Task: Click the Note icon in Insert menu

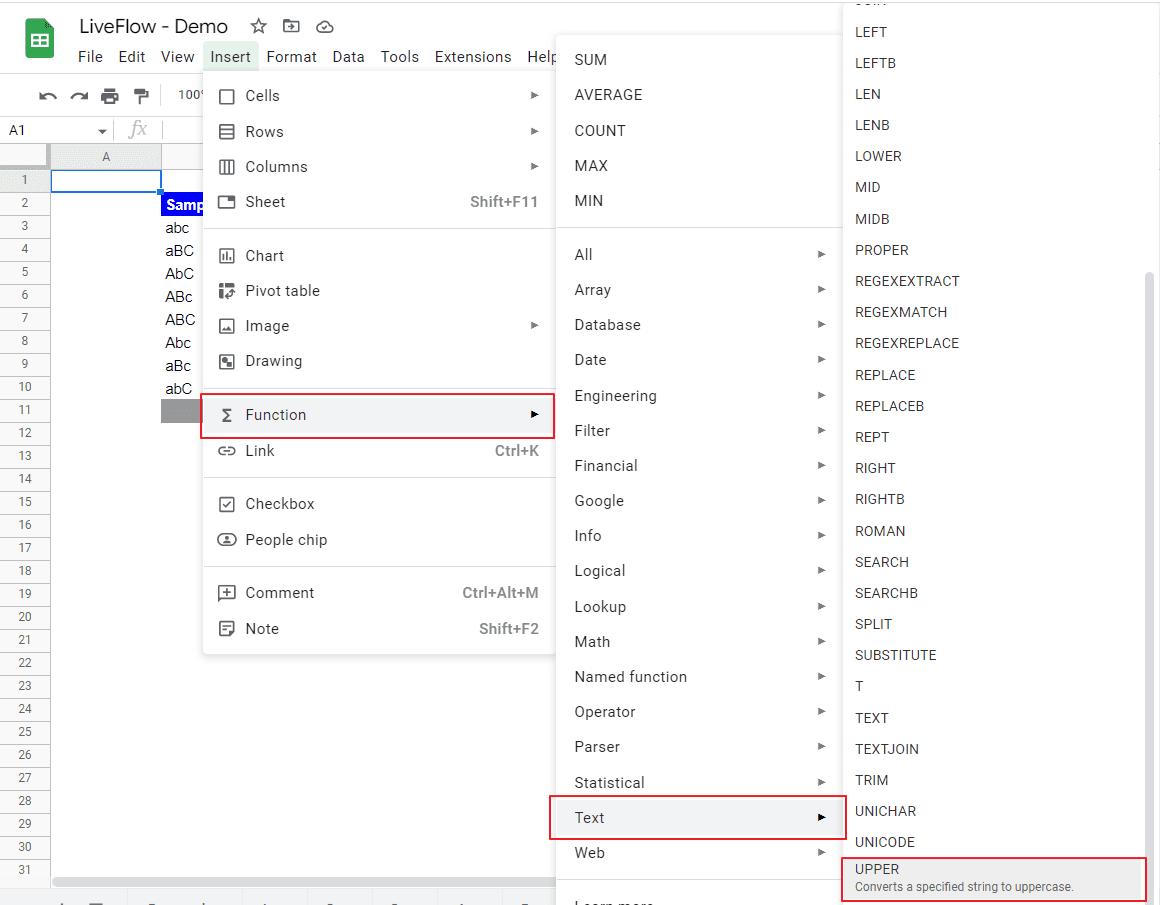Action: pyautogui.click(x=227, y=629)
